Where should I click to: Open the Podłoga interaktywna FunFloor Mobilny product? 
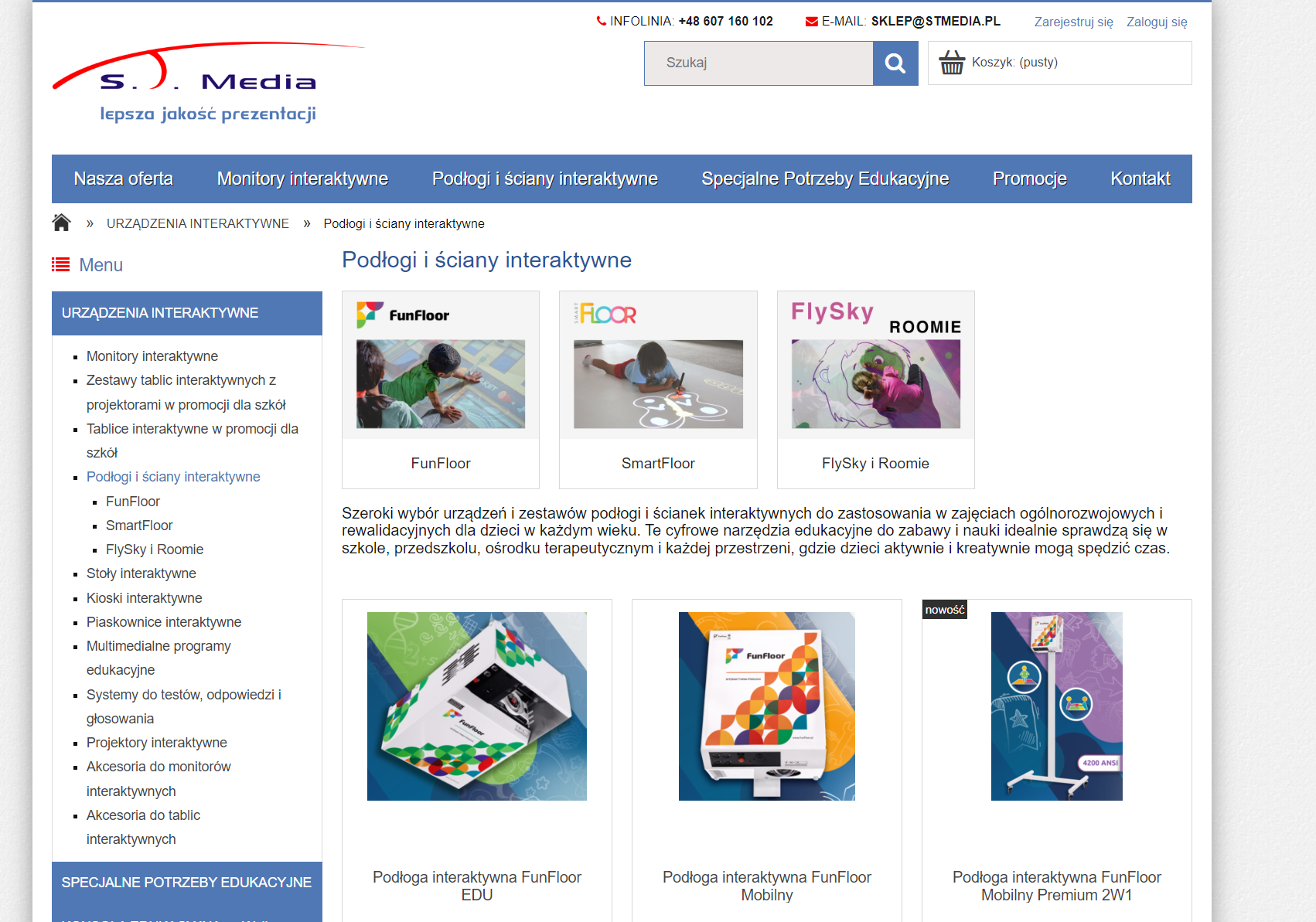[767, 886]
